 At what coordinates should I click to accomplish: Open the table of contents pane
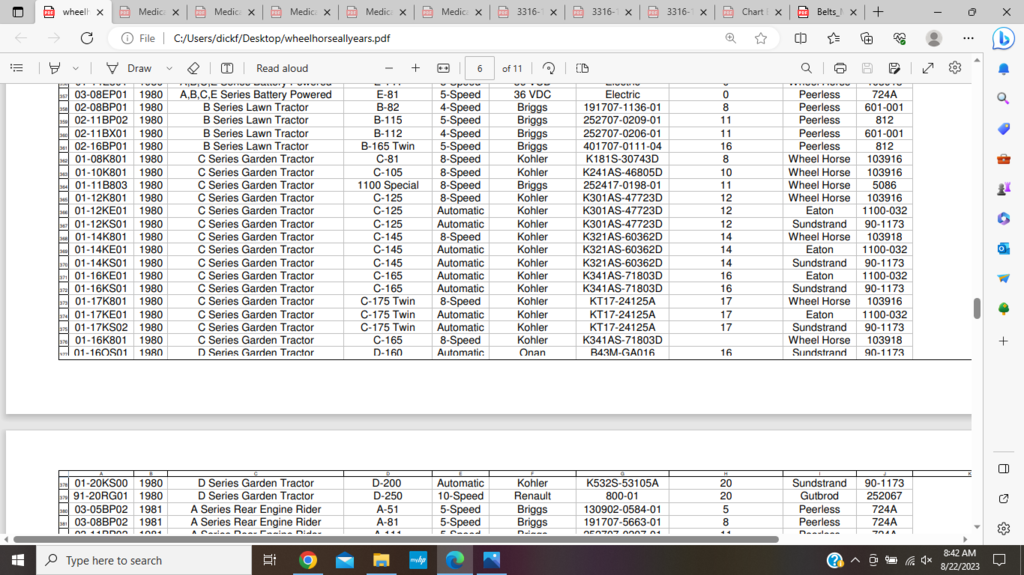16,68
